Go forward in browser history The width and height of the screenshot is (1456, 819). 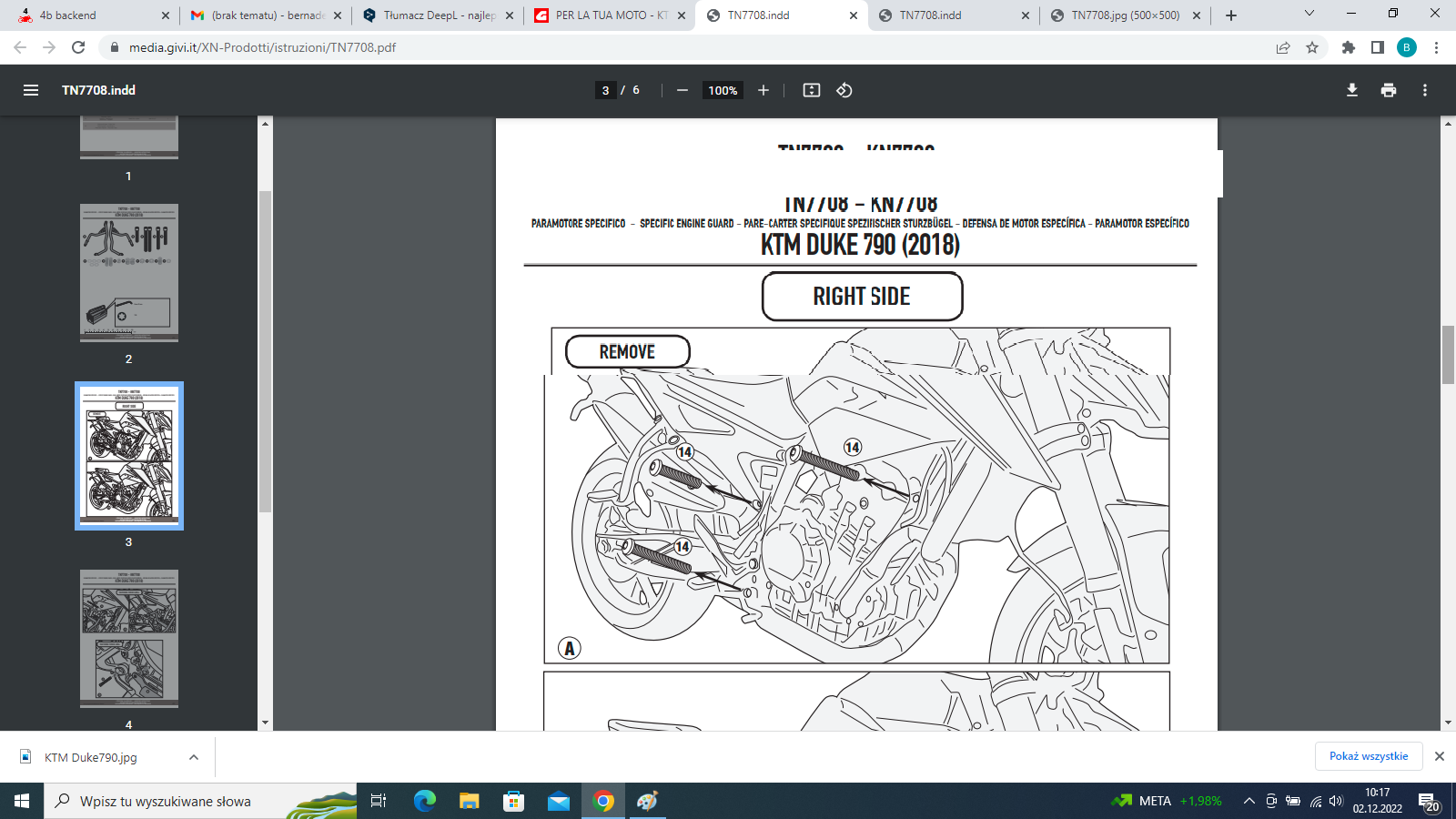pyautogui.click(x=49, y=47)
